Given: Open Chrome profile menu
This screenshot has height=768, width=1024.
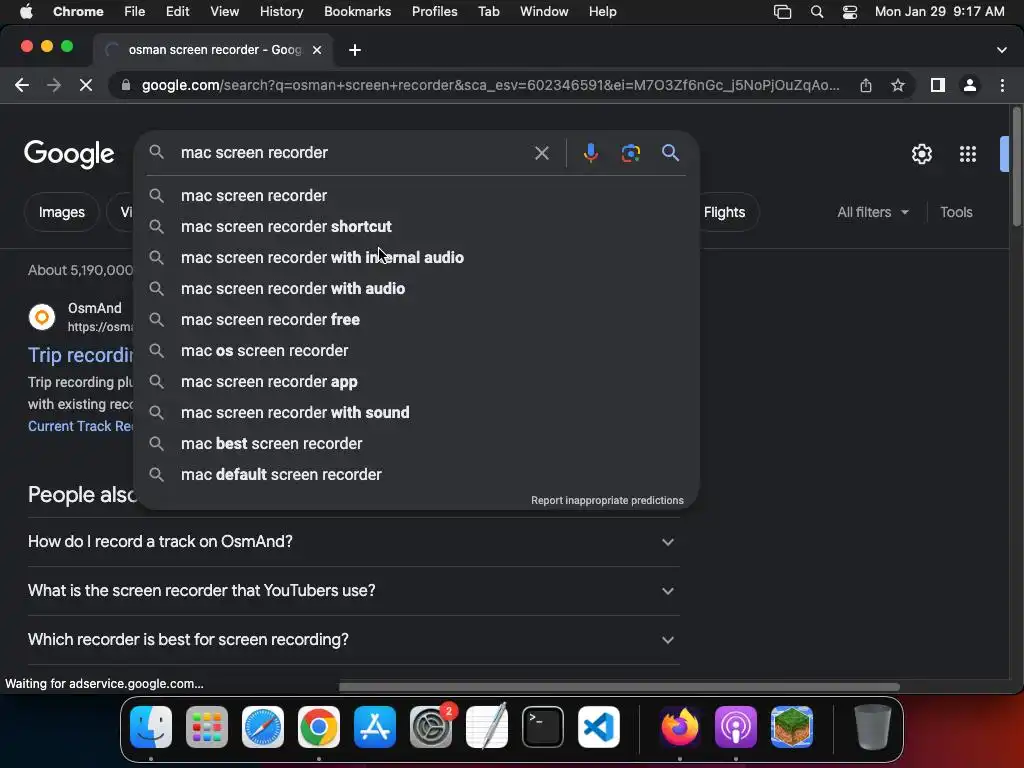Looking at the screenshot, I should [x=970, y=85].
